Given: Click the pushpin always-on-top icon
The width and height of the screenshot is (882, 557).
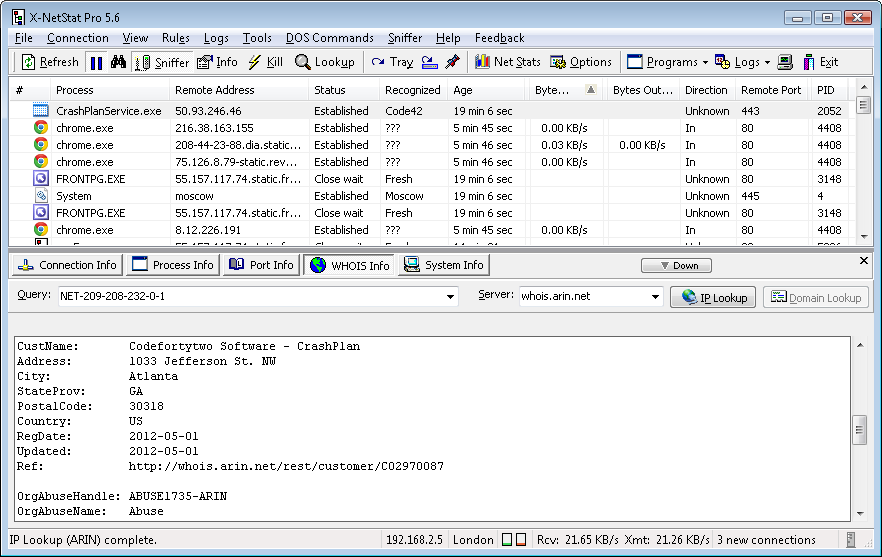Looking at the screenshot, I should coord(452,62).
